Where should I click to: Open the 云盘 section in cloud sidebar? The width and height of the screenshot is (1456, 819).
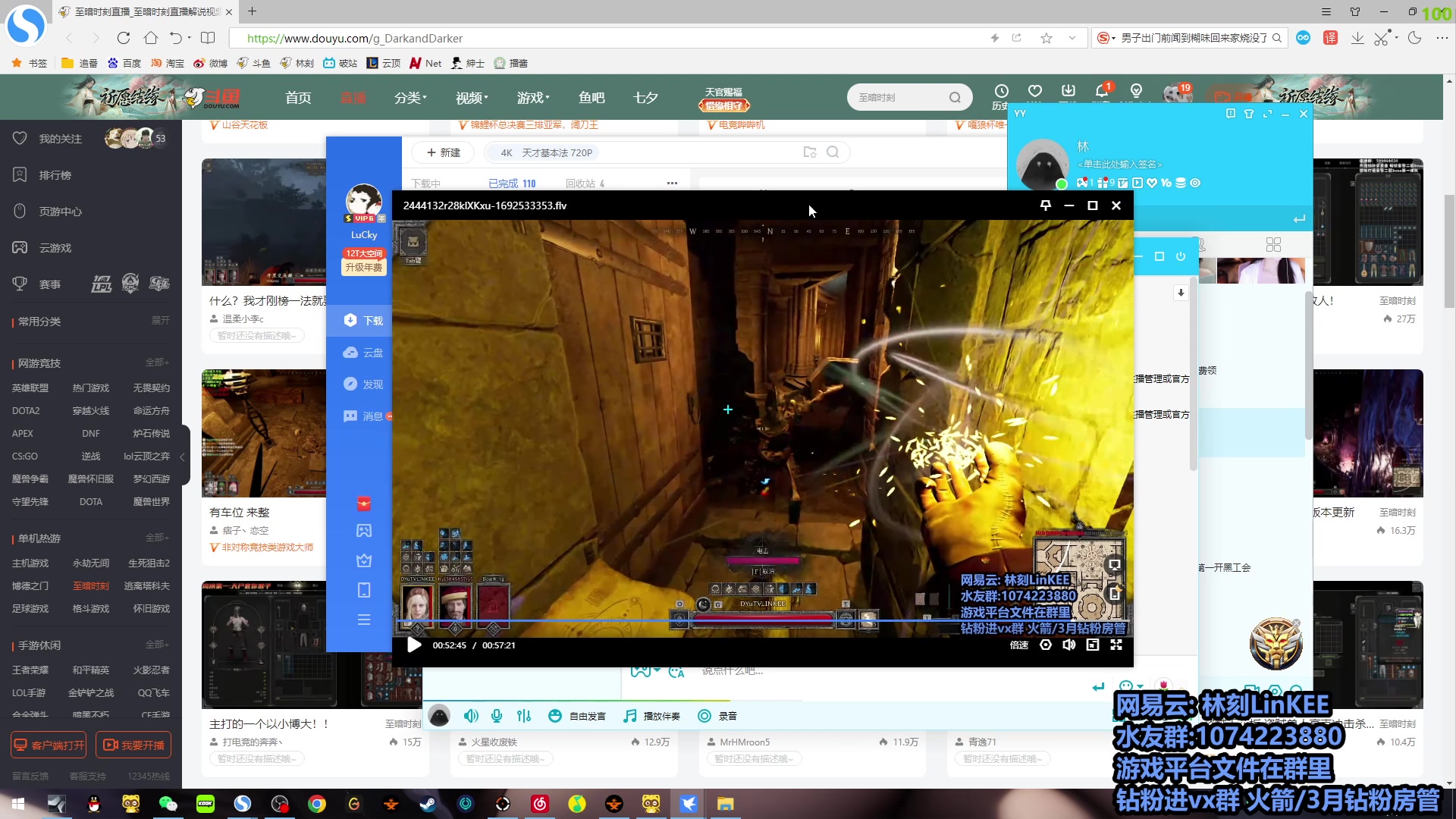click(364, 353)
